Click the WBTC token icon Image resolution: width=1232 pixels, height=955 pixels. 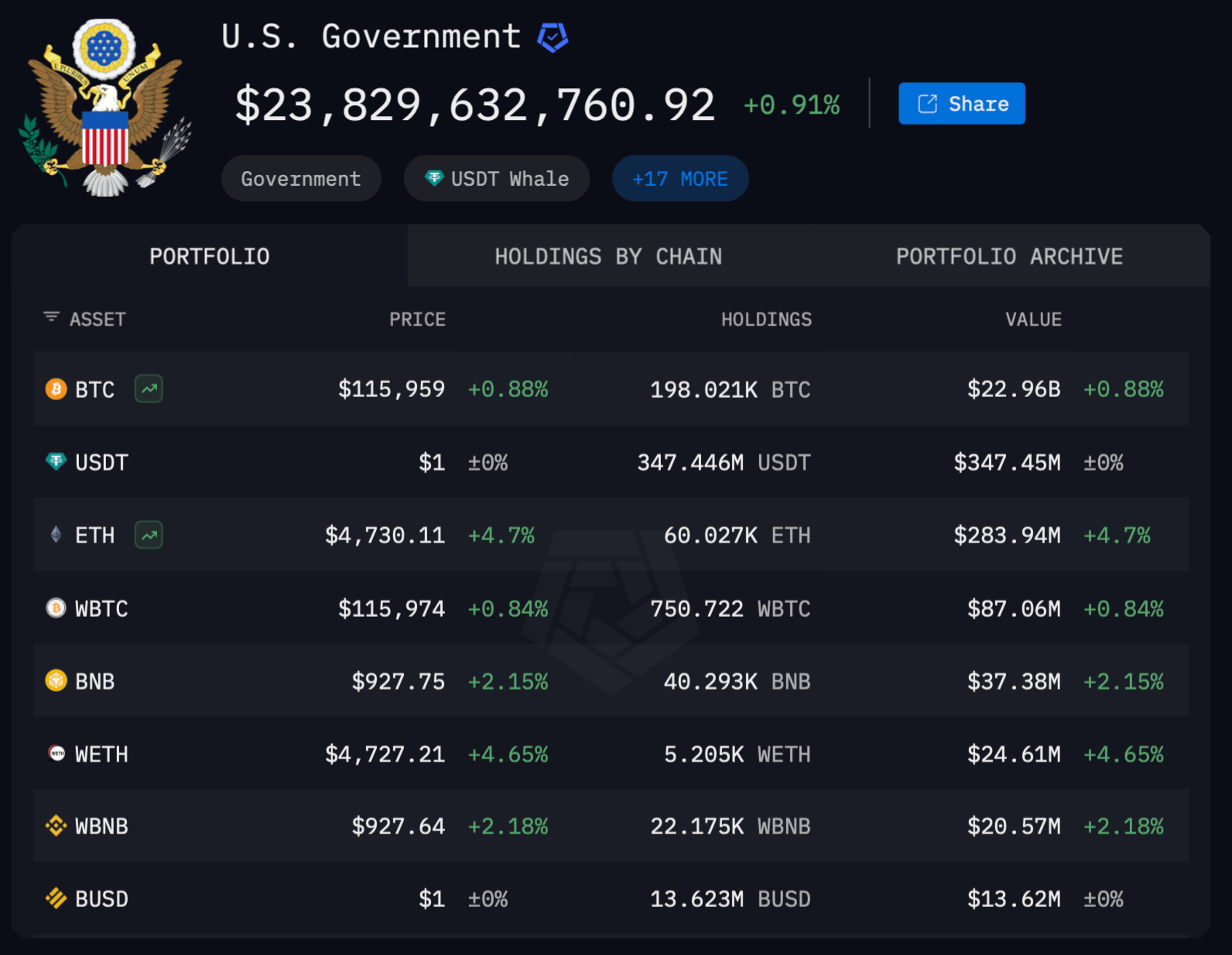point(56,608)
